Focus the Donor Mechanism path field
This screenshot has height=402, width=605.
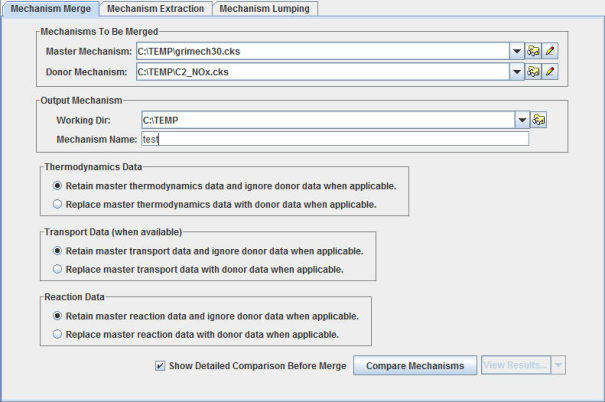pyautogui.click(x=323, y=72)
